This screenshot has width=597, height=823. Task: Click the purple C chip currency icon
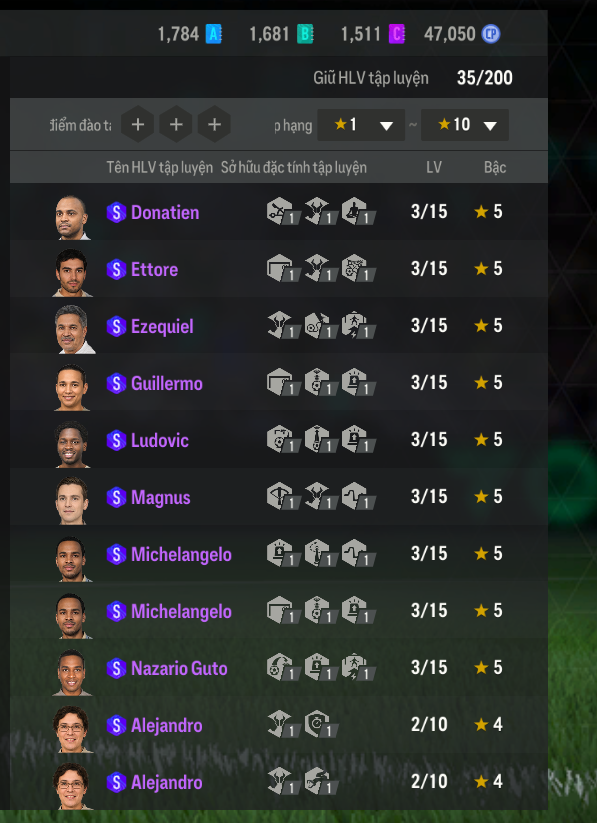pos(396,35)
